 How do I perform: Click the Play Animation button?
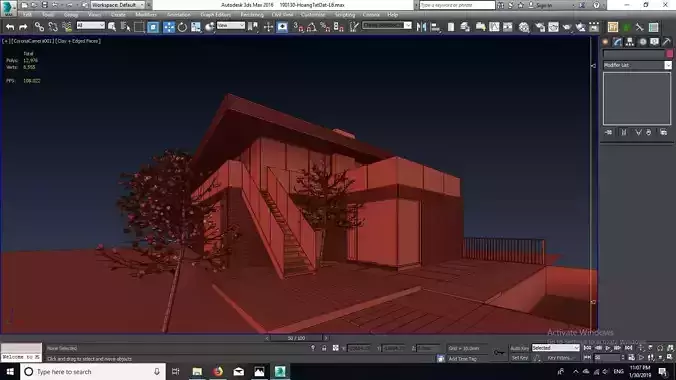point(608,348)
